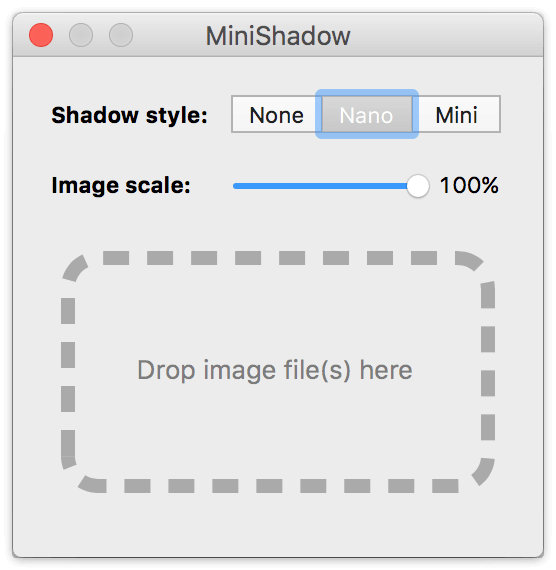Click the blue Image scale slider track

click(320, 186)
